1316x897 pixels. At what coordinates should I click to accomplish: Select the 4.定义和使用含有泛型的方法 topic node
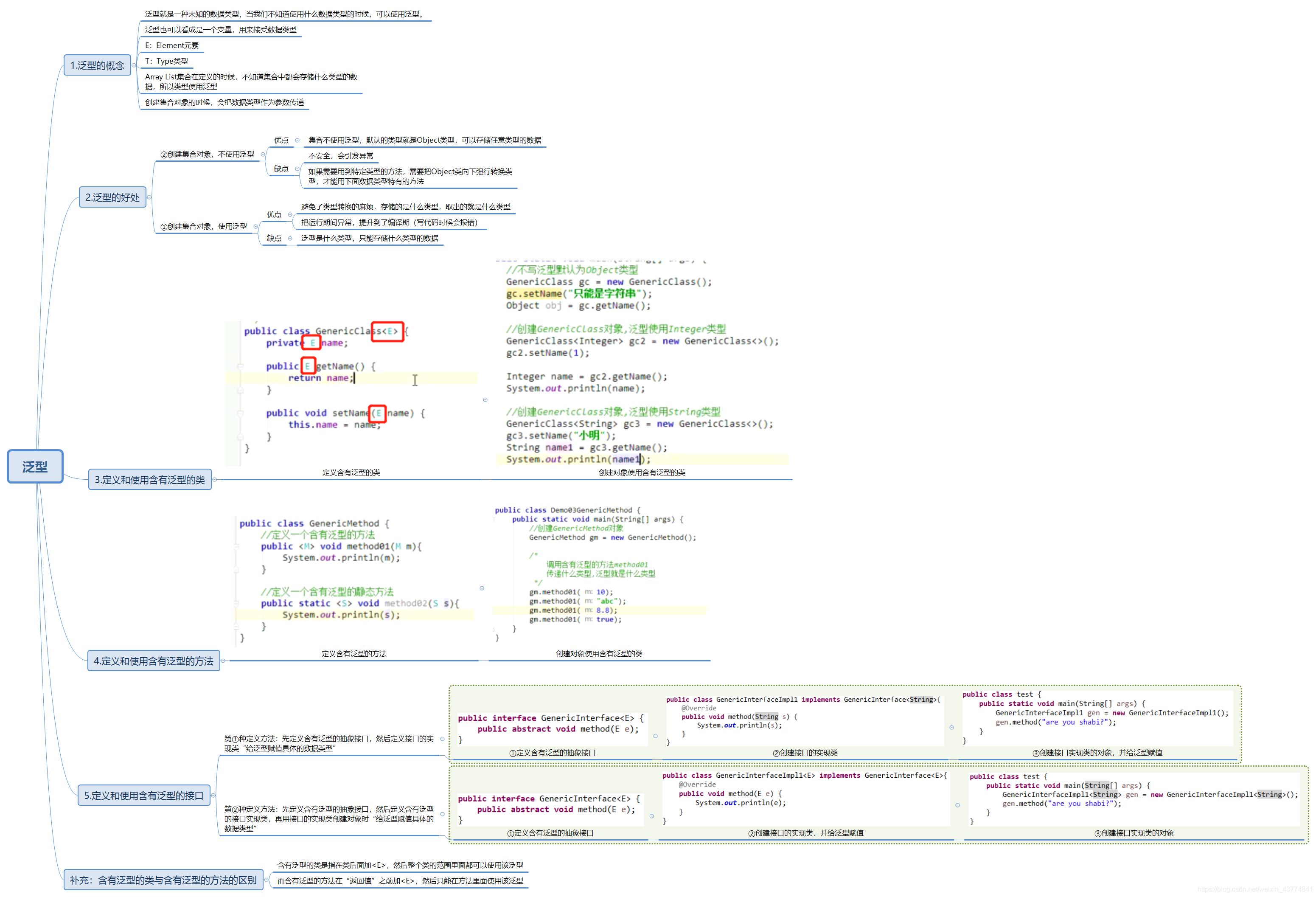point(154,660)
